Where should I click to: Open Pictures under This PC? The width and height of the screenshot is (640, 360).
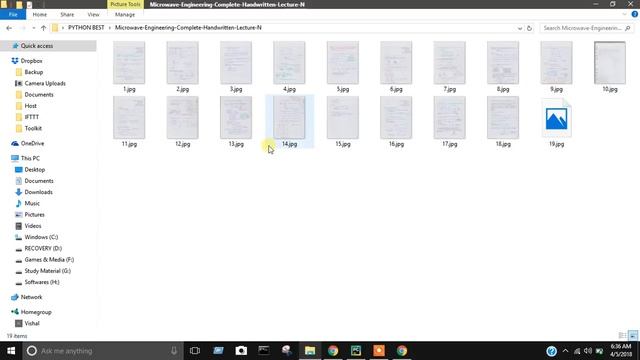point(34,214)
